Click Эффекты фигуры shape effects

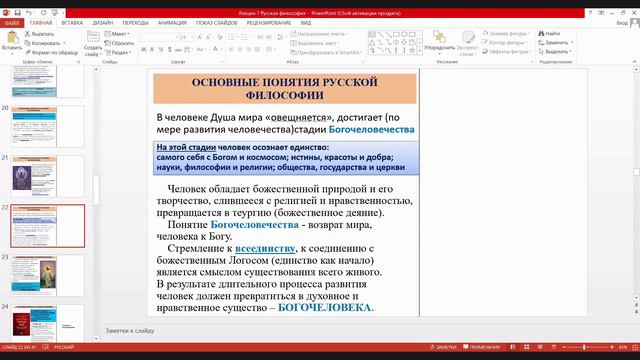pos(507,51)
